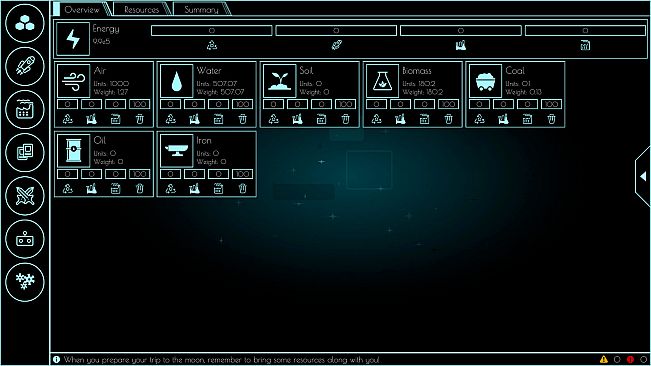The image size is (651, 366).
Task: Click the Air units text 1000
Action: click(120, 84)
